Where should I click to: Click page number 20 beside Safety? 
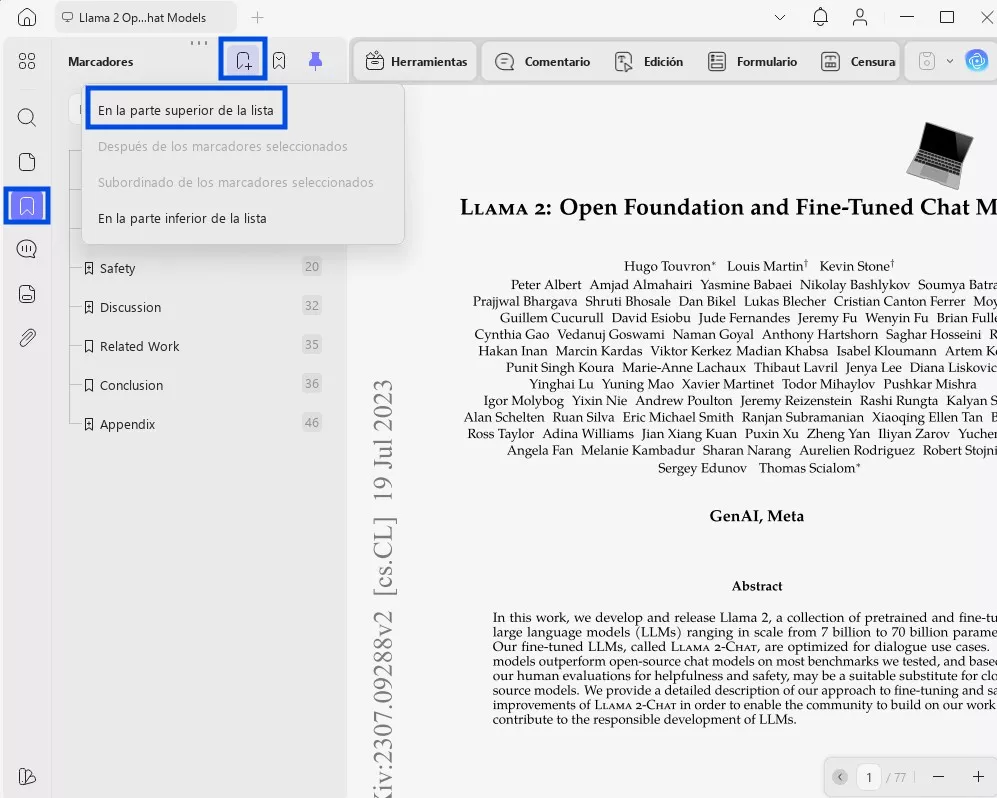pos(312,267)
